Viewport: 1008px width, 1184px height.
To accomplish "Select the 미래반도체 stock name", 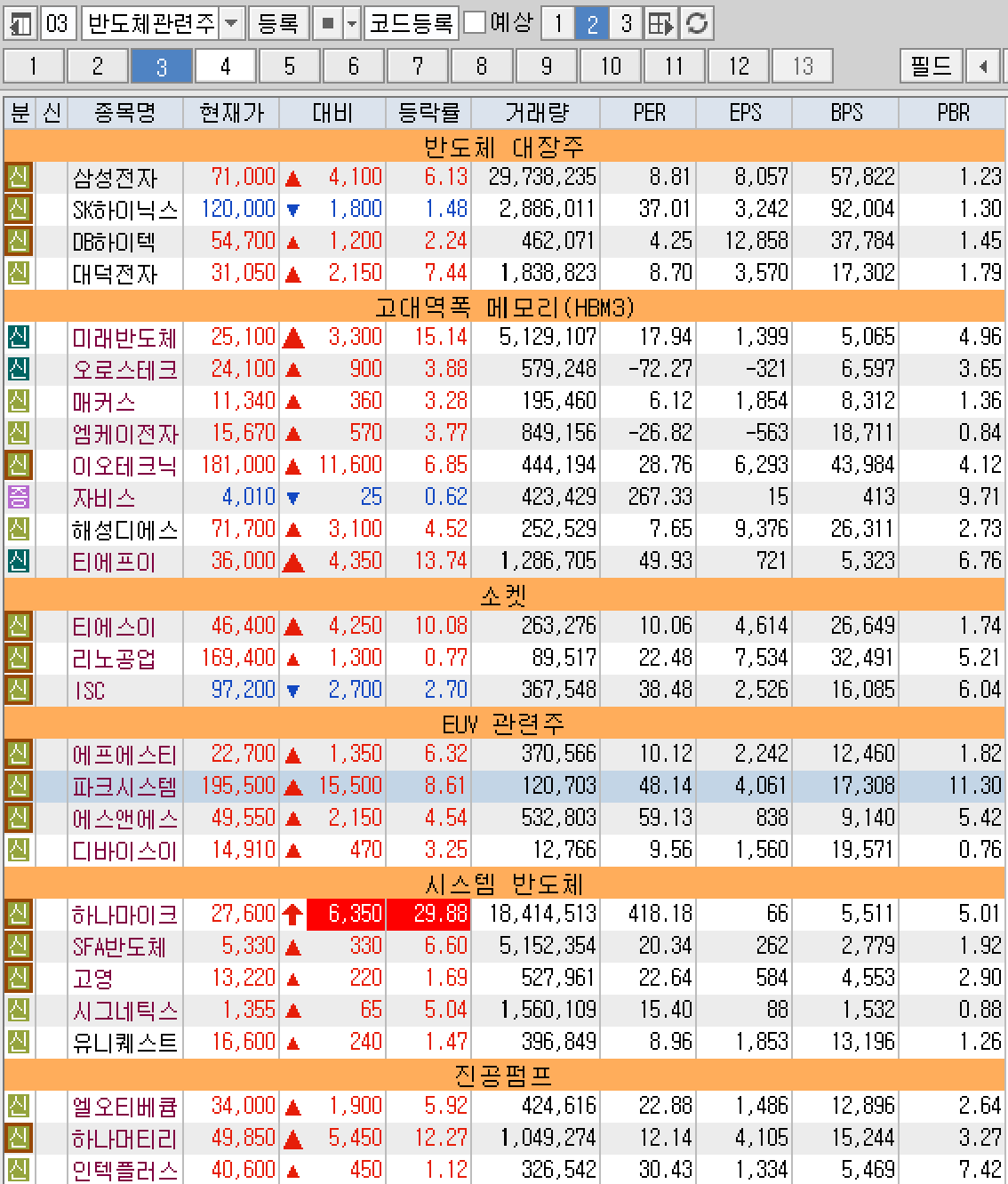I will [x=125, y=338].
